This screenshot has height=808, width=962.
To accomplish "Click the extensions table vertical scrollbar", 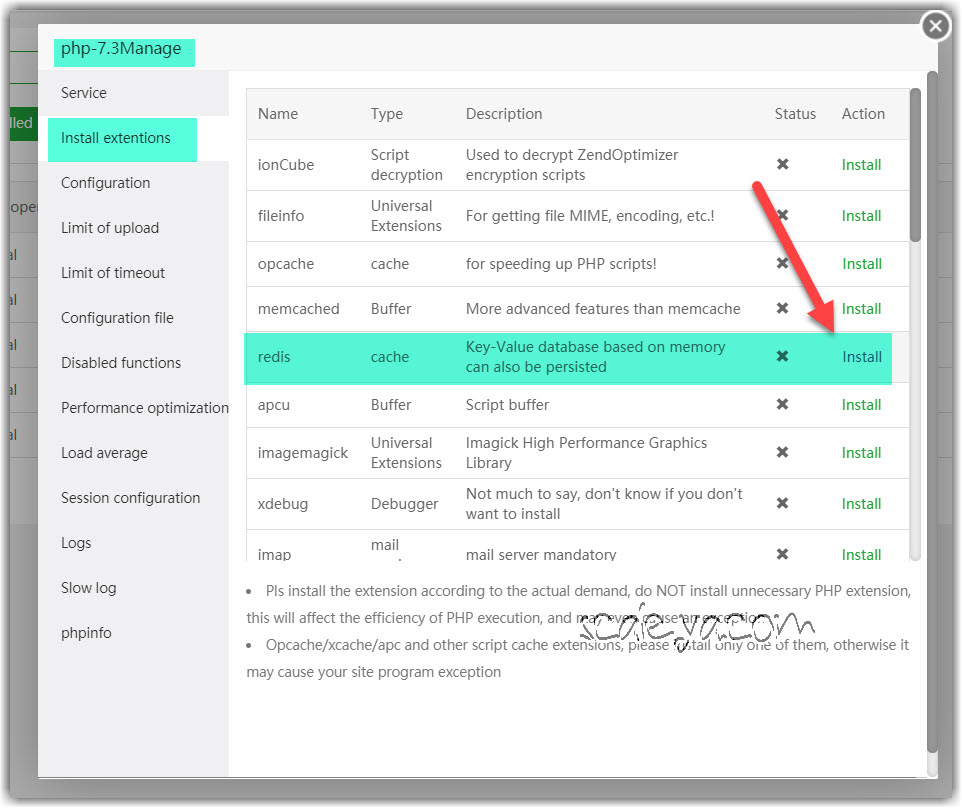I will 915,165.
